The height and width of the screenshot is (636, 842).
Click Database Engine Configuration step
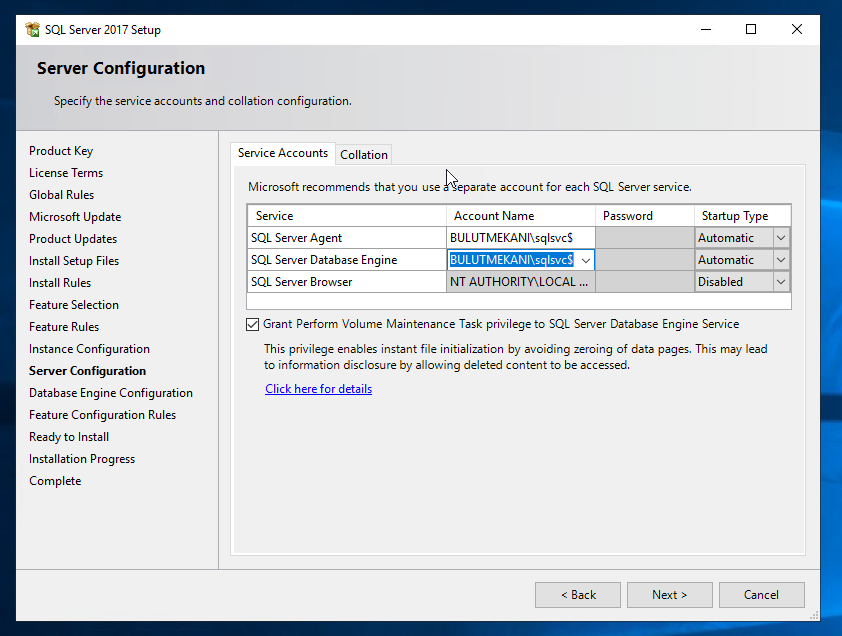(x=111, y=393)
